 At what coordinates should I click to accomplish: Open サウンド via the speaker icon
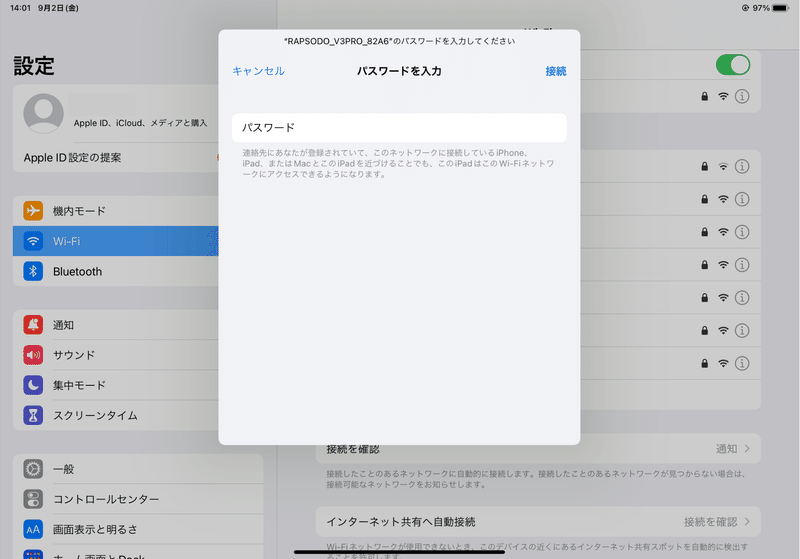pyautogui.click(x=33, y=355)
